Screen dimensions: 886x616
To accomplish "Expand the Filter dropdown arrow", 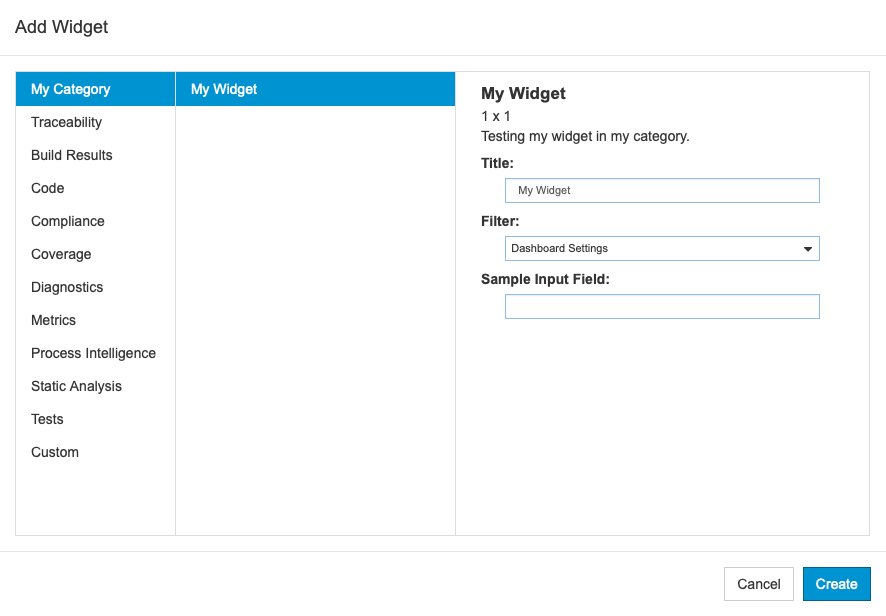I will 807,249.
